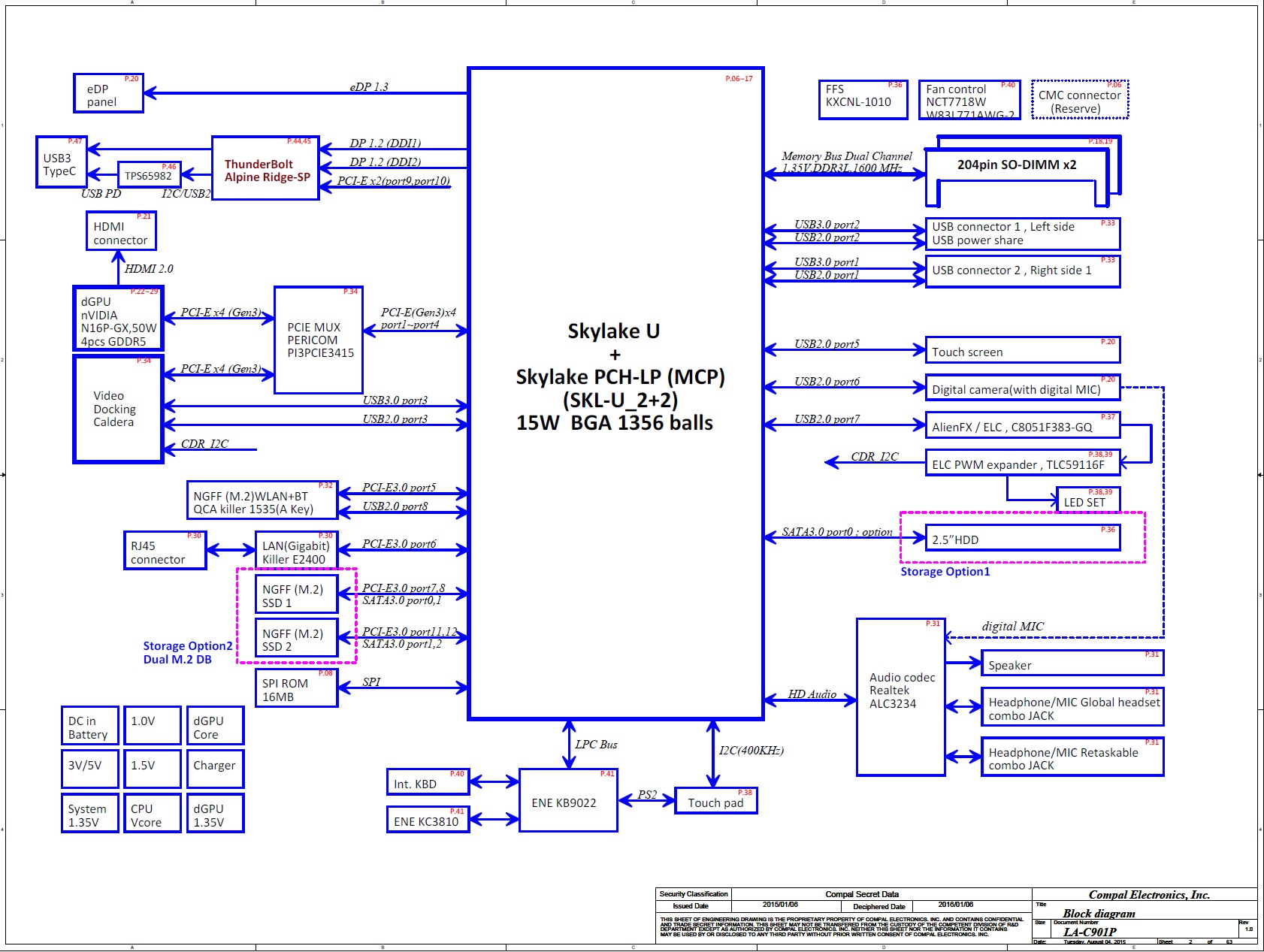Select the TPS65982 block
This screenshot has height=952, width=1264.
pyautogui.click(x=149, y=176)
